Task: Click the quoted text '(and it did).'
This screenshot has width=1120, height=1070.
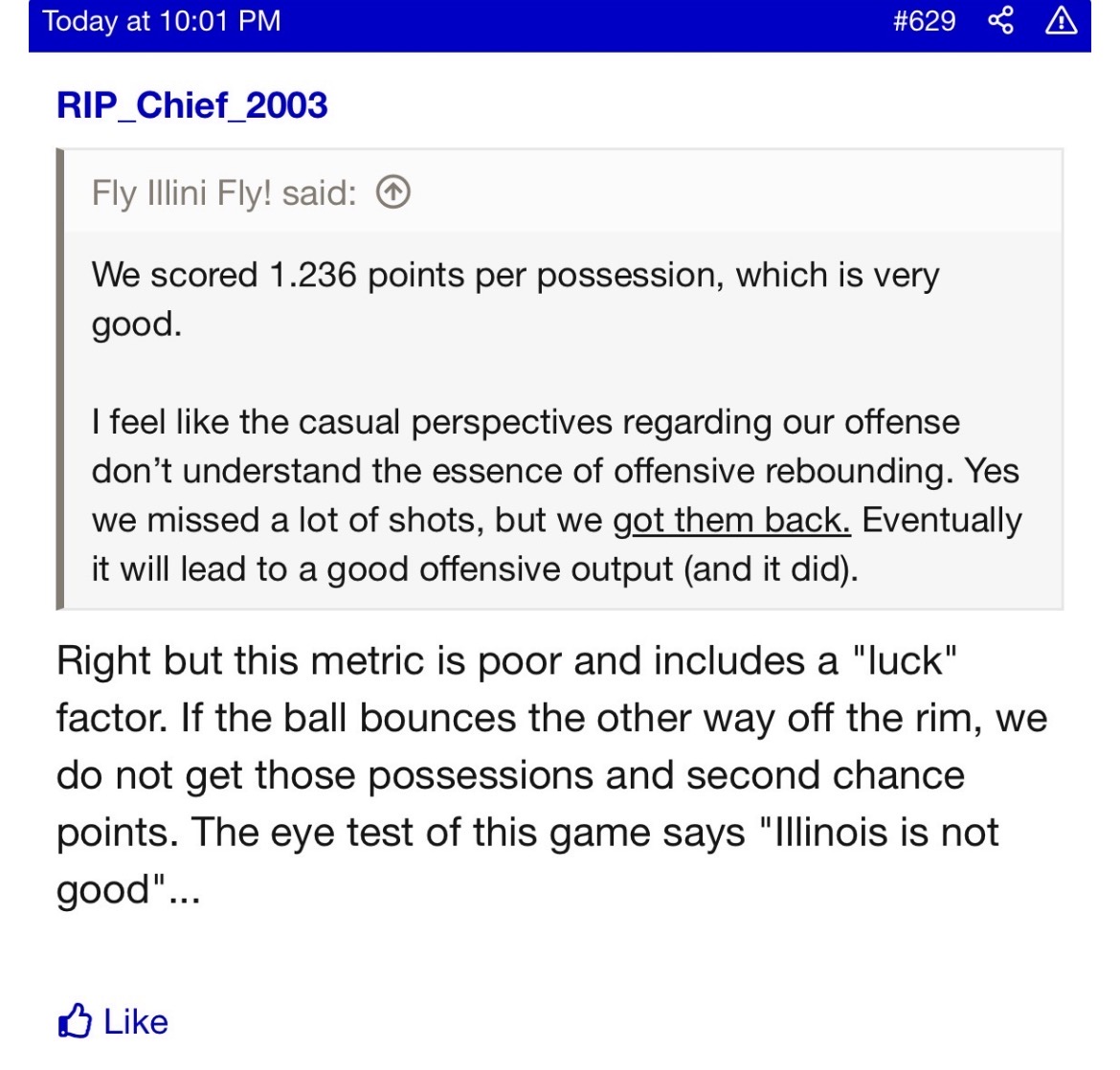Action: (771, 569)
